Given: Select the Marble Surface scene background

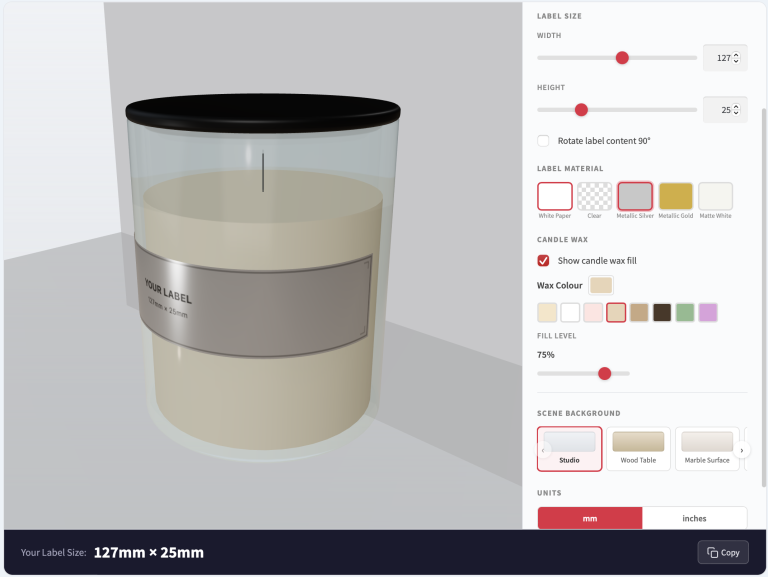Looking at the screenshot, I should 706,448.
